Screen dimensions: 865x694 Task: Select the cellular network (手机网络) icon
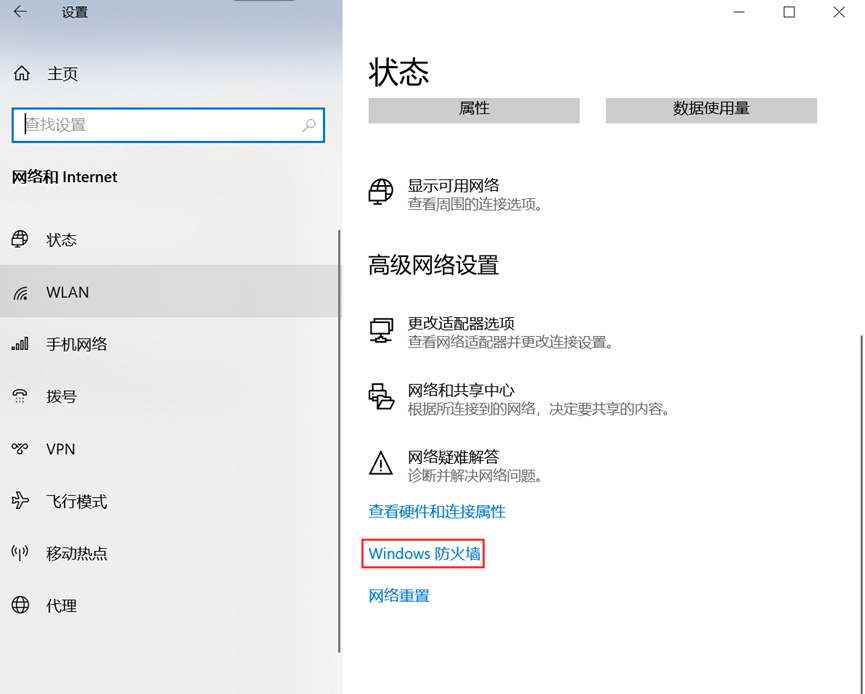click(x=22, y=344)
